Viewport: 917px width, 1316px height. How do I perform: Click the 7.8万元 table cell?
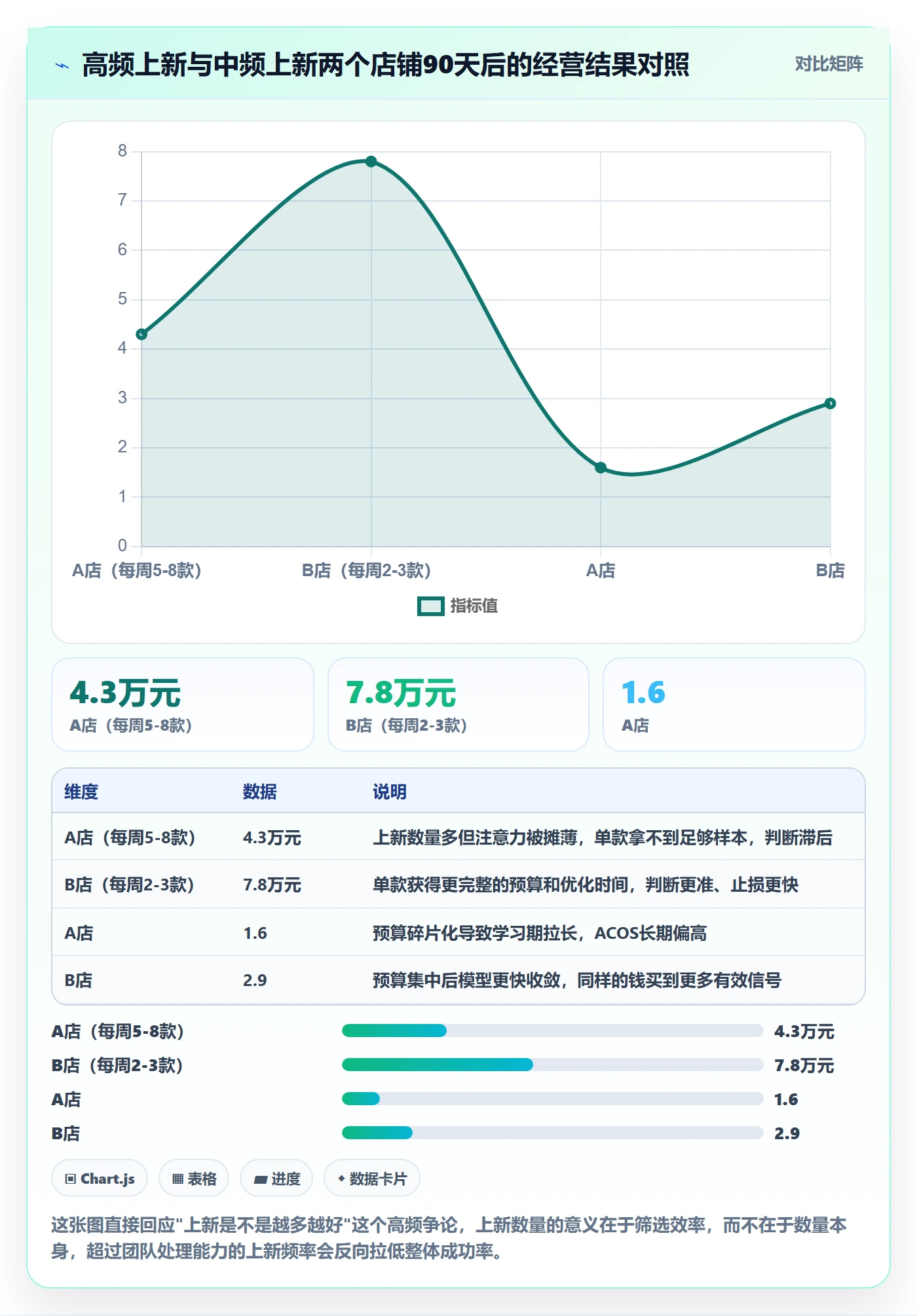point(272,885)
